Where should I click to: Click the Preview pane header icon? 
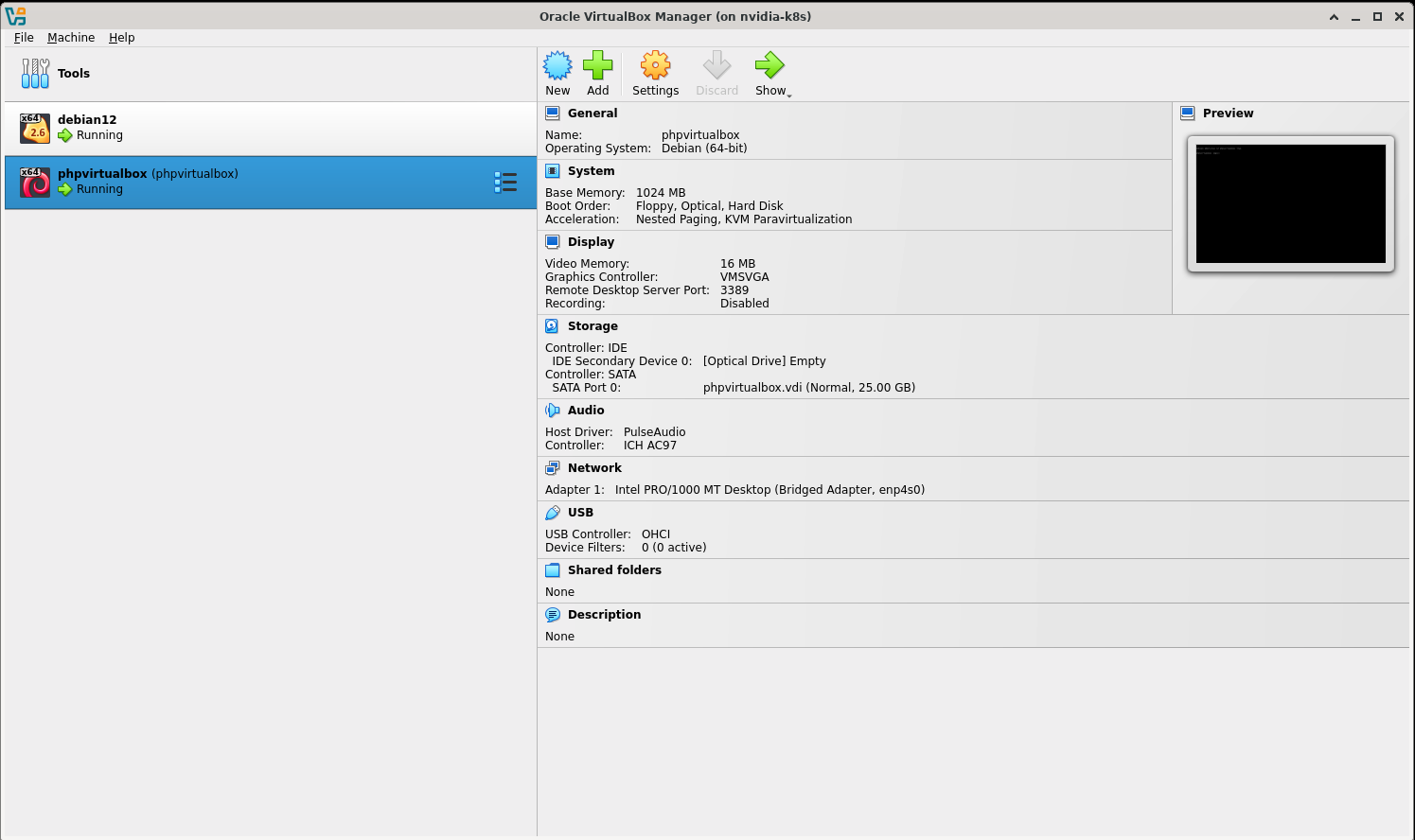[1188, 114]
